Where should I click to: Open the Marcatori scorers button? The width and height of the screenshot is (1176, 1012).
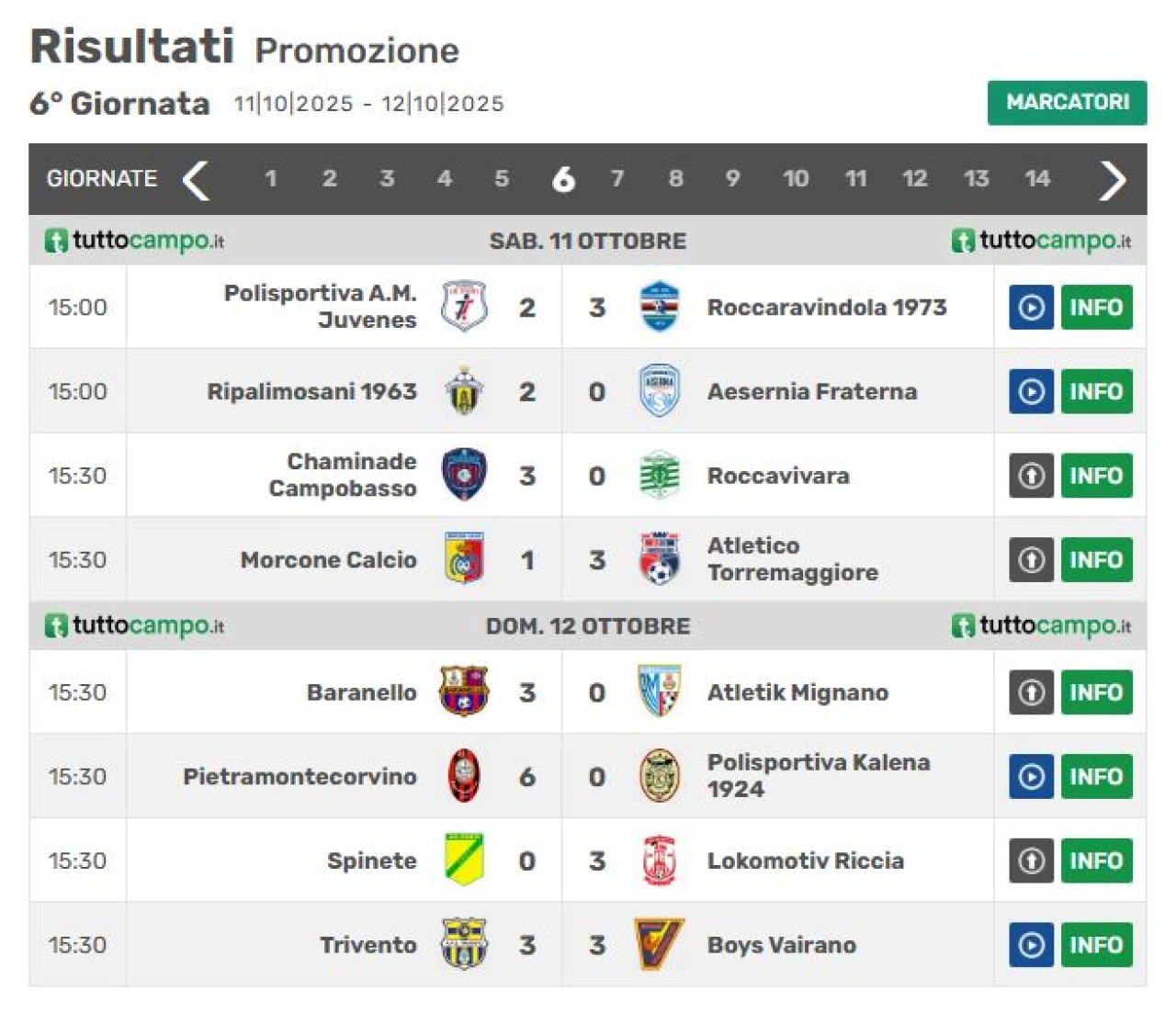(1067, 102)
